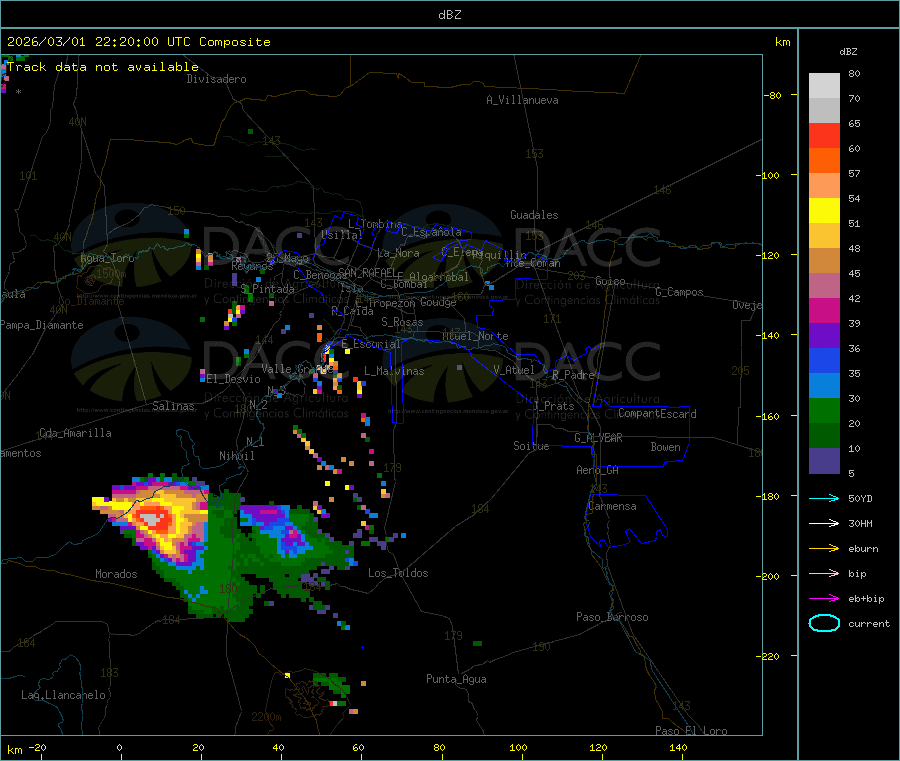This screenshot has width=900, height=761.
Task: Click the 'dBZ' title at top
Action: tap(449, 15)
